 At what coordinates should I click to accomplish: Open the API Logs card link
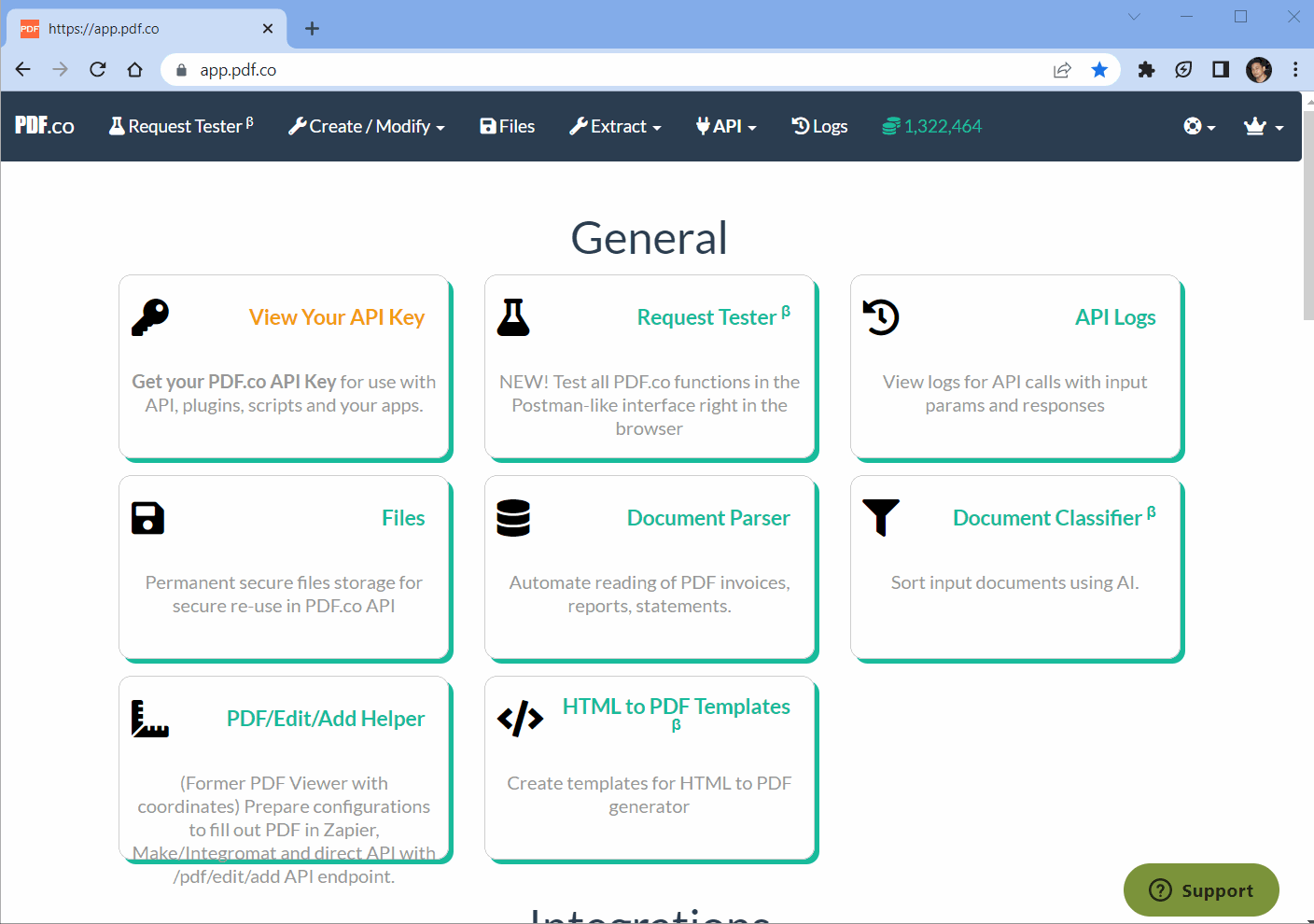pos(1115,317)
